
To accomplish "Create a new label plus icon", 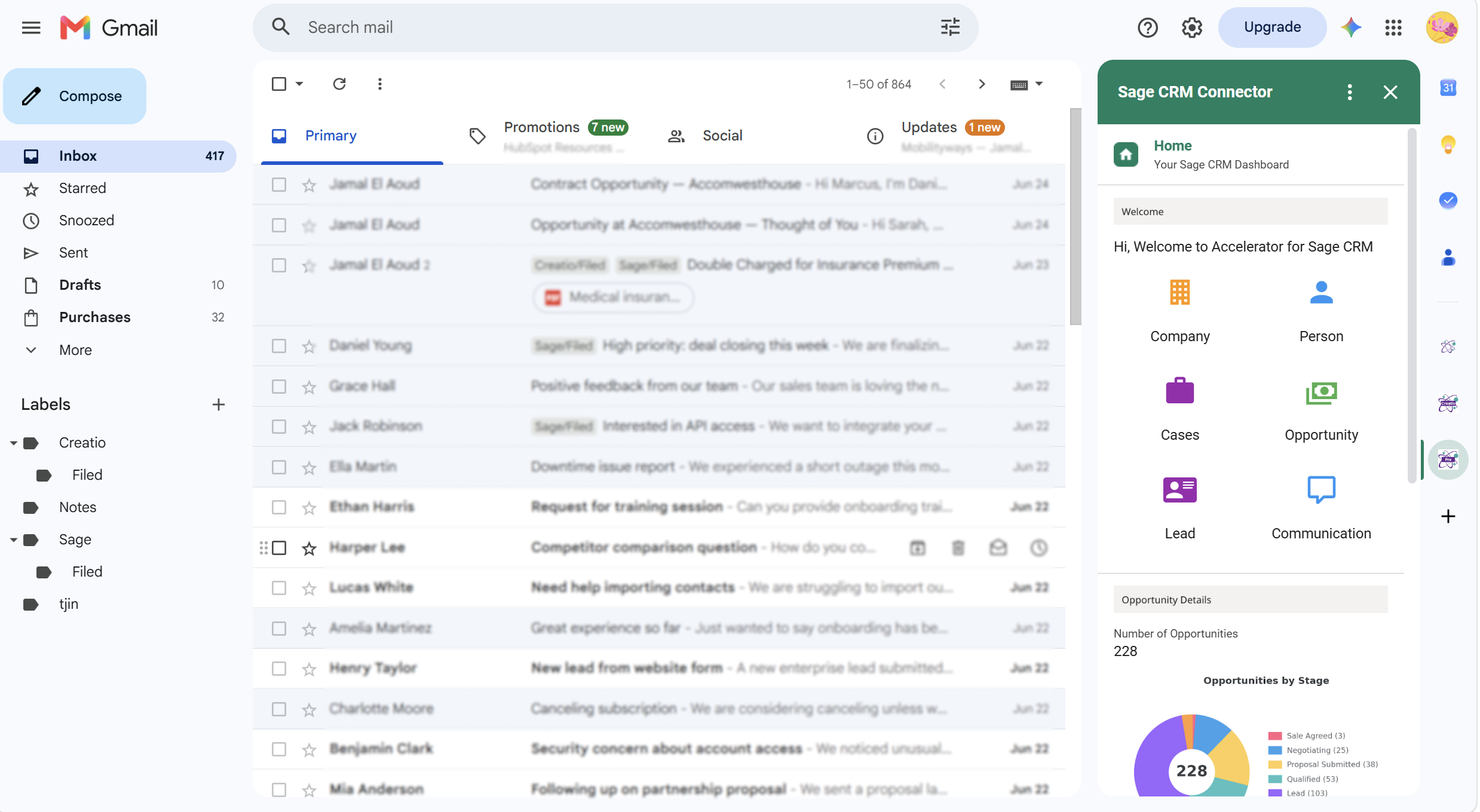I will pos(218,405).
